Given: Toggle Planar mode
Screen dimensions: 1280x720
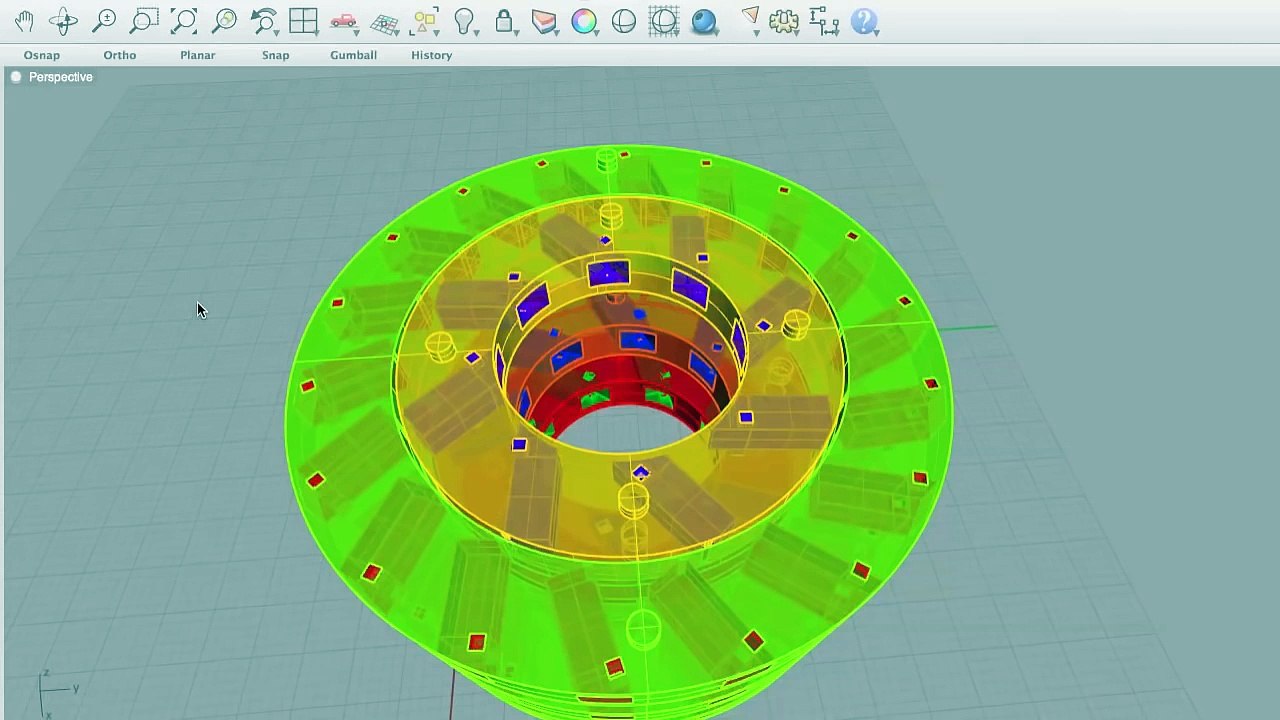Looking at the screenshot, I should point(198,55).
